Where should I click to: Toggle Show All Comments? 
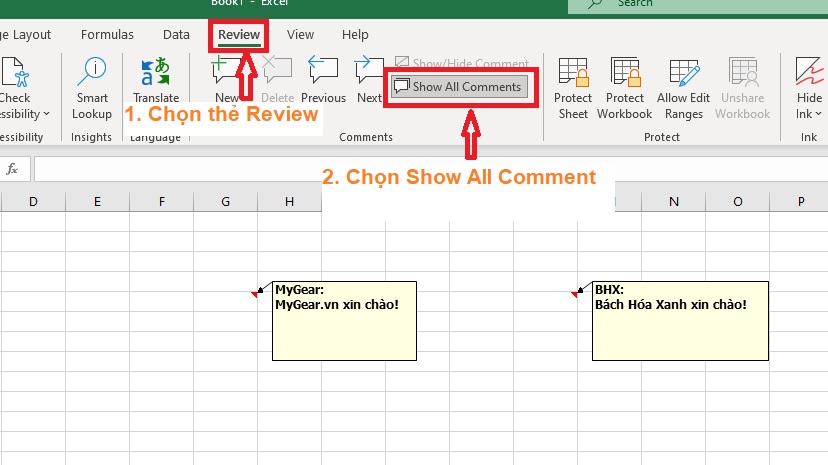pyautogui.click(x=459, y=87)
